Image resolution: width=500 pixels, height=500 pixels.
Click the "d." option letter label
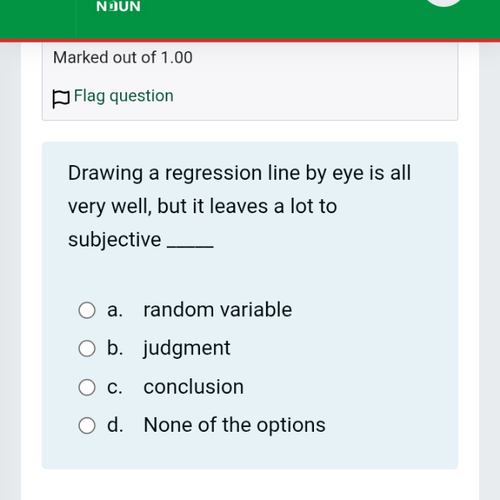point(115,425)
